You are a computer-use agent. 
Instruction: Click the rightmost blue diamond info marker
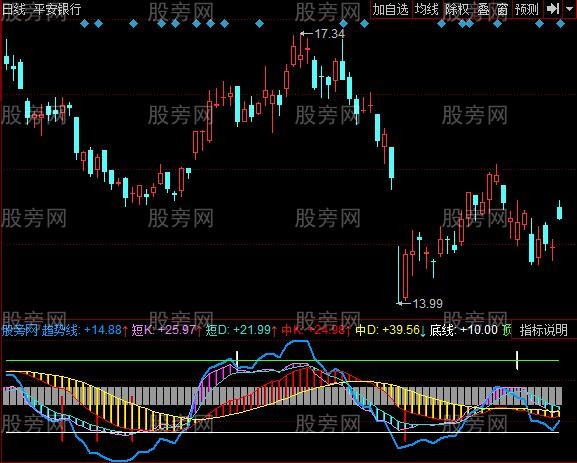pos(560,24)
